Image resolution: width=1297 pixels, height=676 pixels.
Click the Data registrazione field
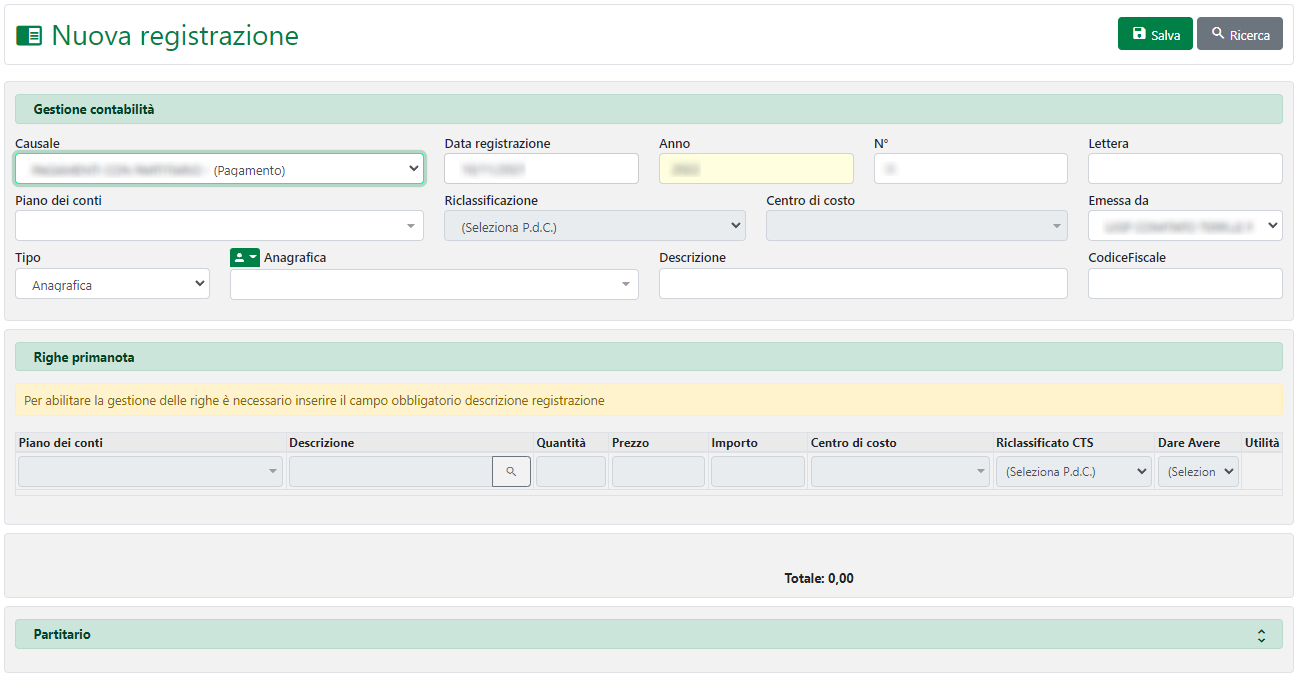541,169
